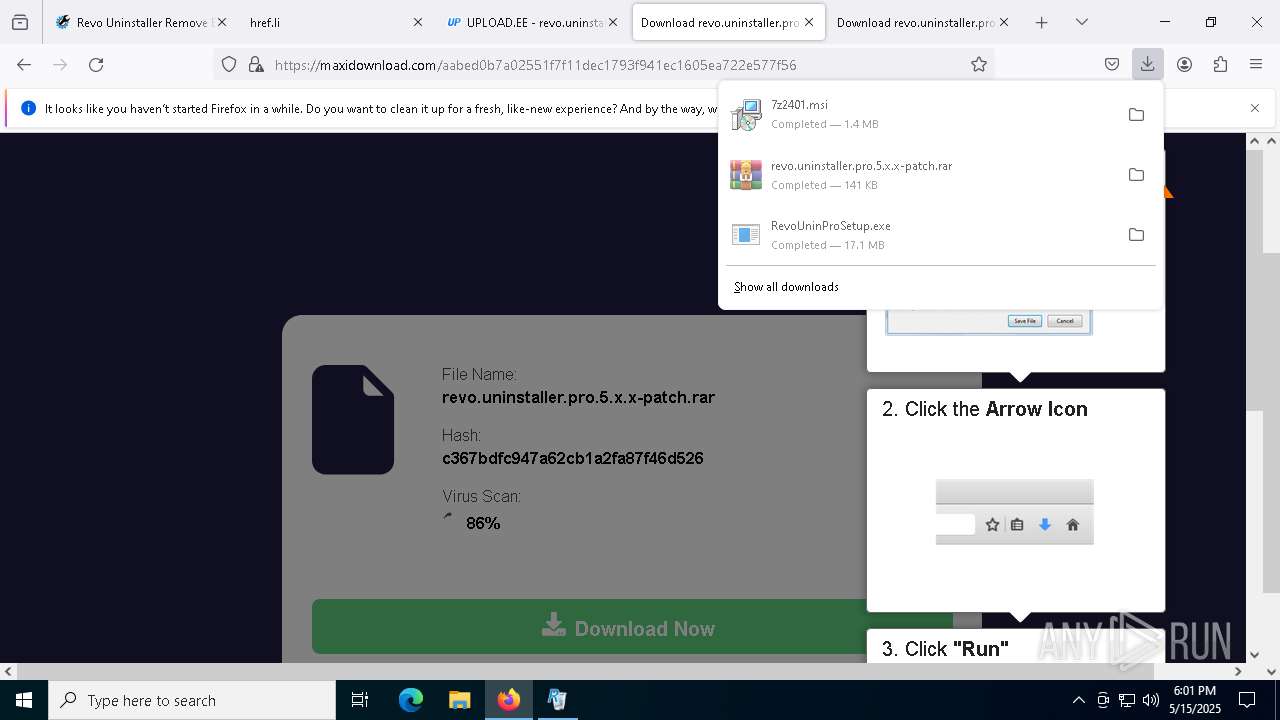
Task: Reload the current page
Action: pyautogui.click(x=96, y=64)
